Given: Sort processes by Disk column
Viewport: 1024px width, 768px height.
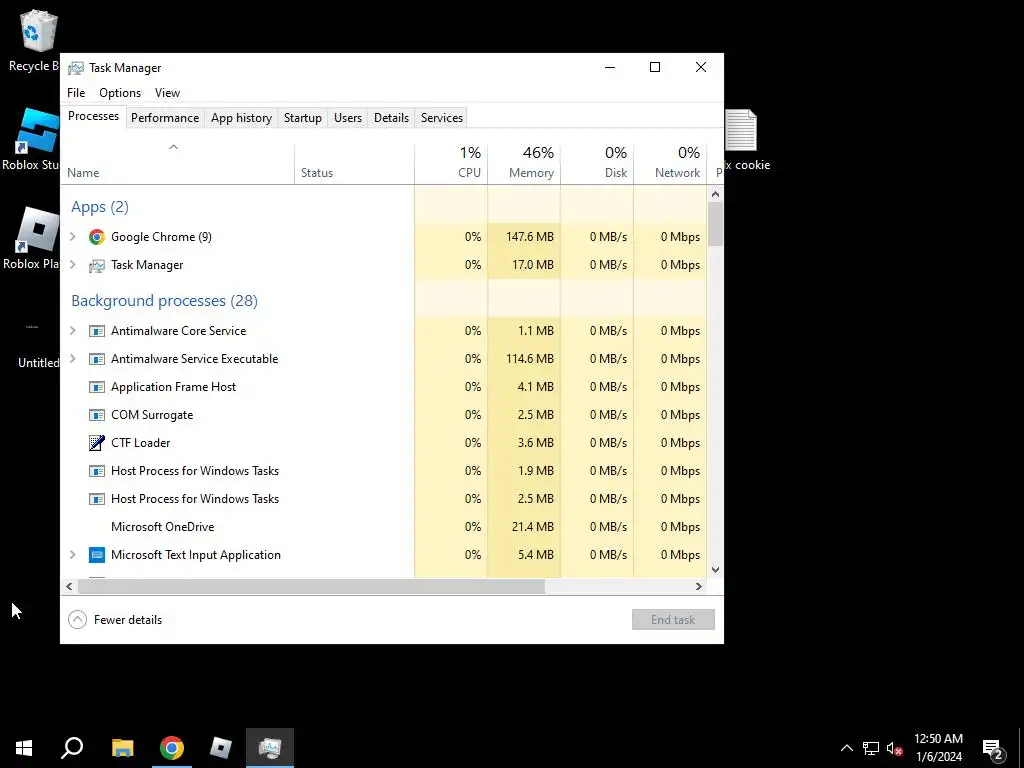Looking at the screenshot, I should (x=597, y=163).
